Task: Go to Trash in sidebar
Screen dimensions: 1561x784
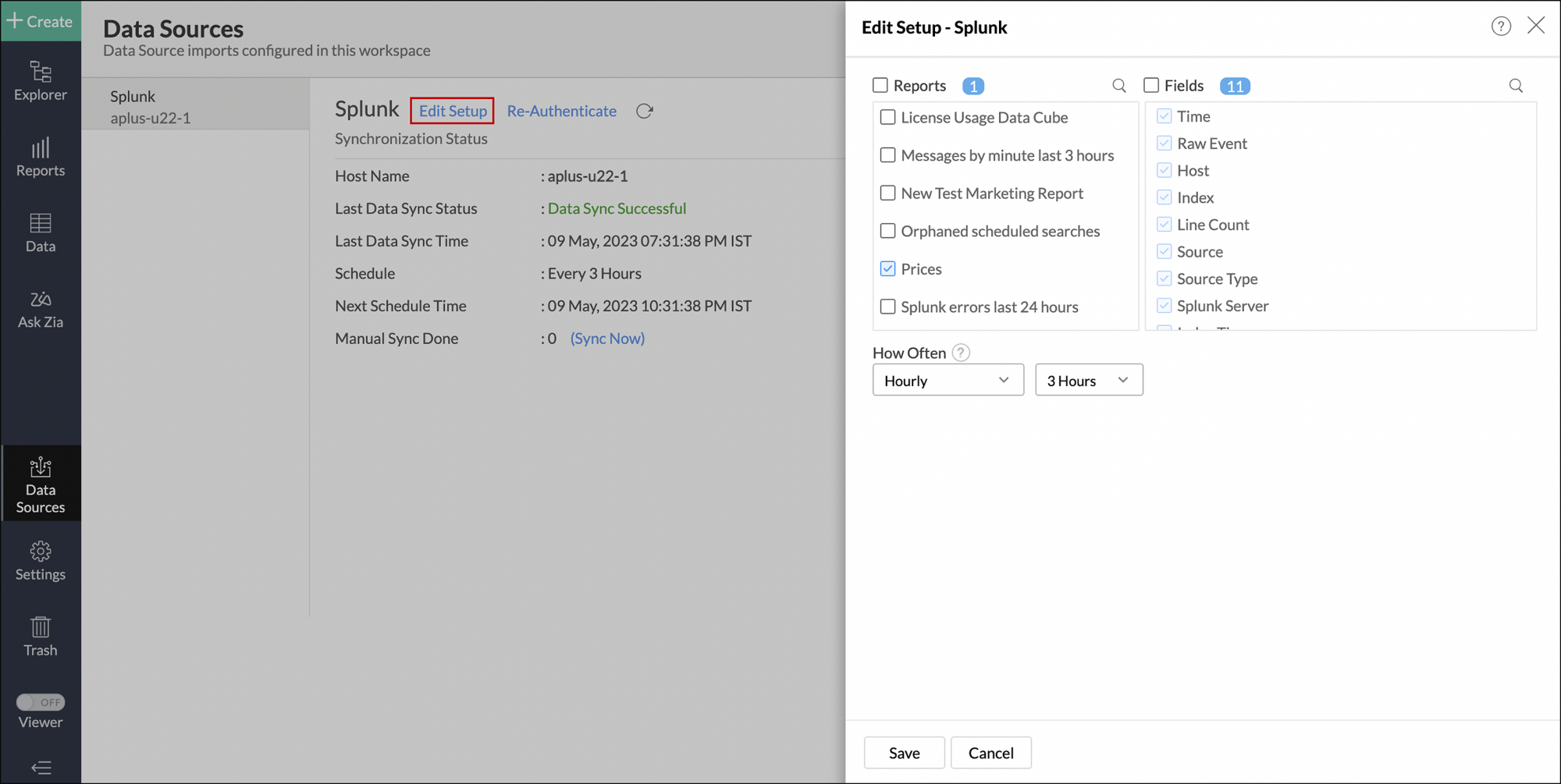Action: (x=41, y=637)
